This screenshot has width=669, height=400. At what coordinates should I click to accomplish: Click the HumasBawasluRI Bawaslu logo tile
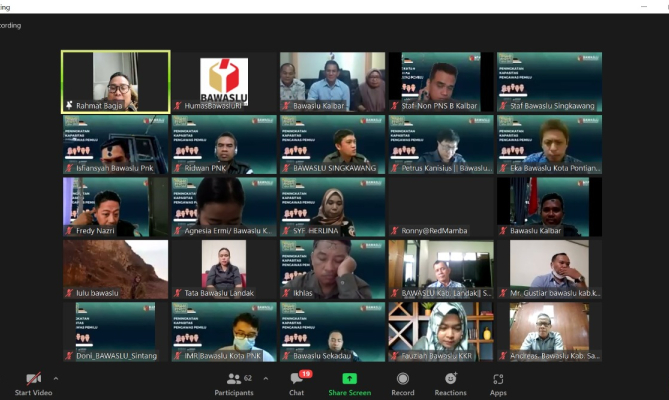[223, 78]
